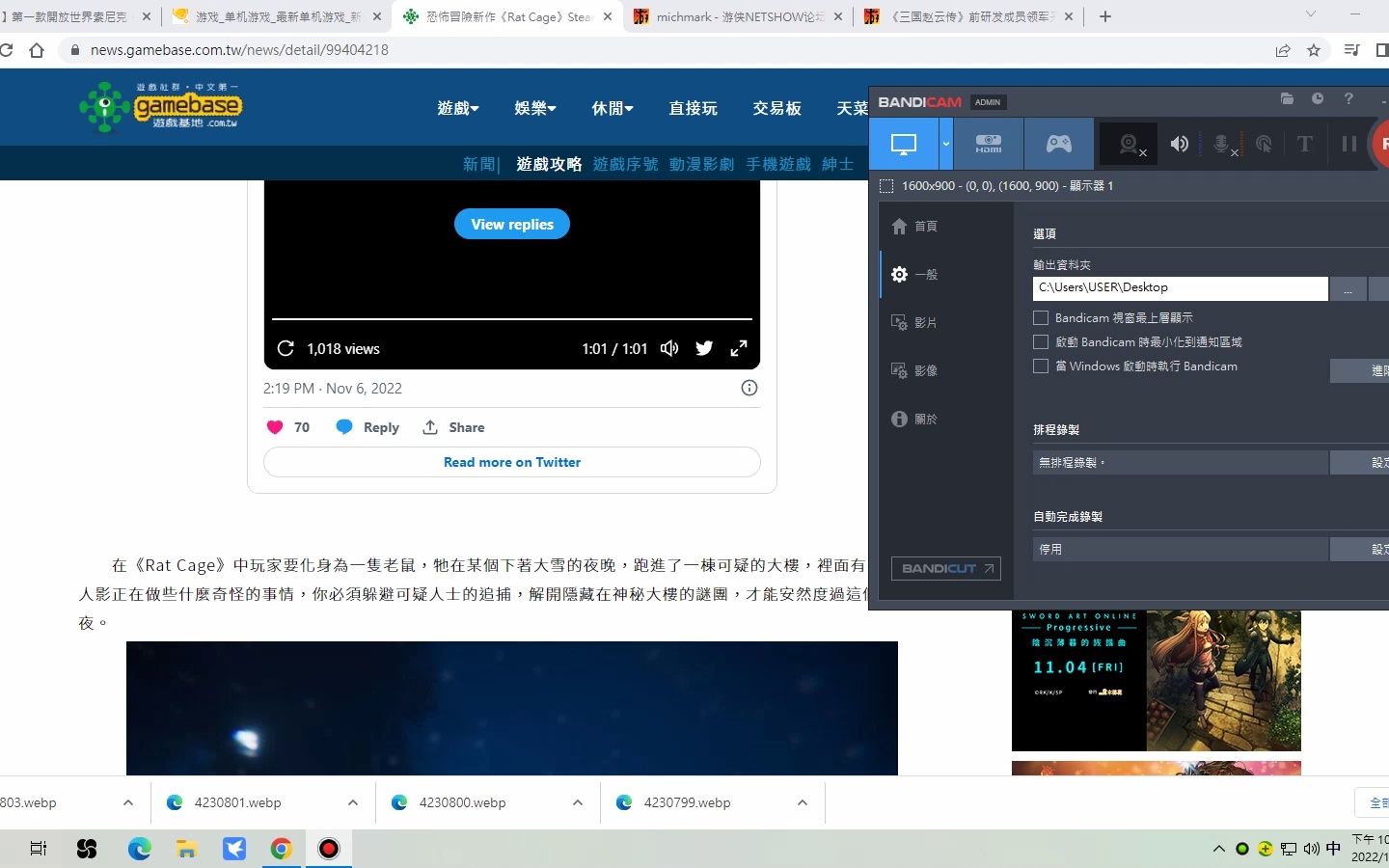The width and height of the screenshot is (1389, 868).
Task: Open 手機遊戲 sub-navigation link
Action: 778,164
